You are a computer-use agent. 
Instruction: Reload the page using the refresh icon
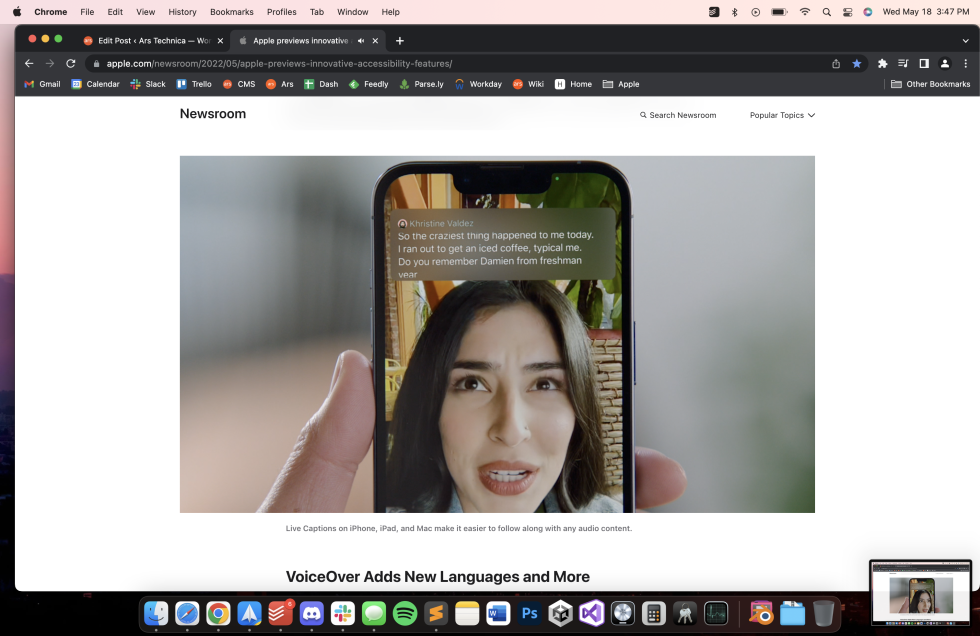[70, 62]
